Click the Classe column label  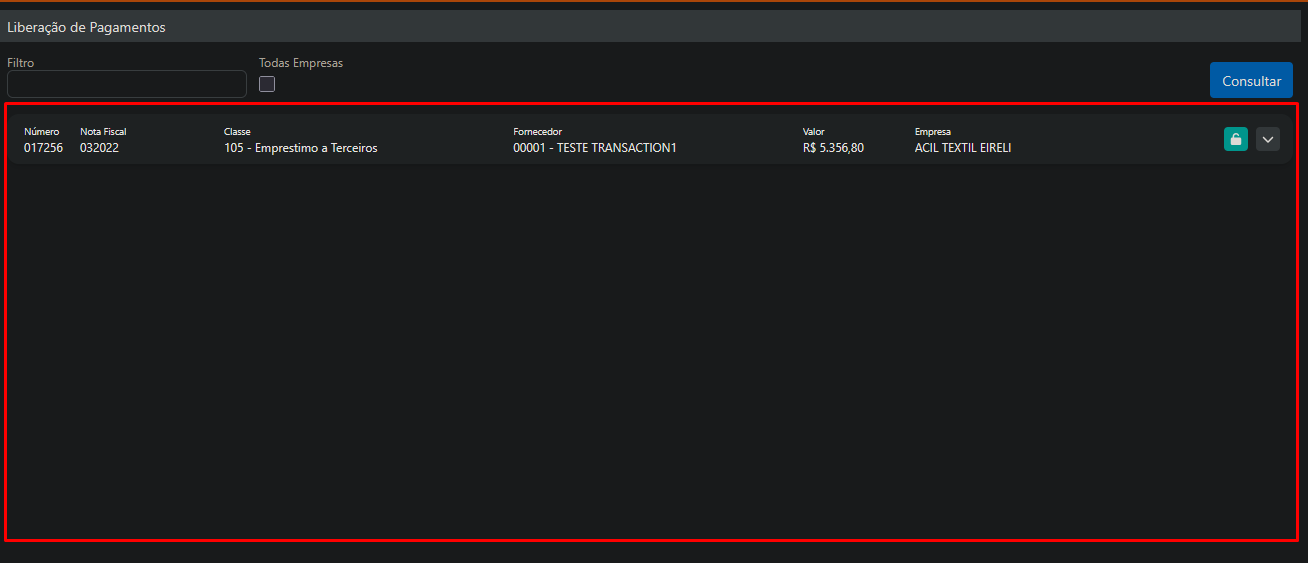pyautogui.click(x=237, y=132)
